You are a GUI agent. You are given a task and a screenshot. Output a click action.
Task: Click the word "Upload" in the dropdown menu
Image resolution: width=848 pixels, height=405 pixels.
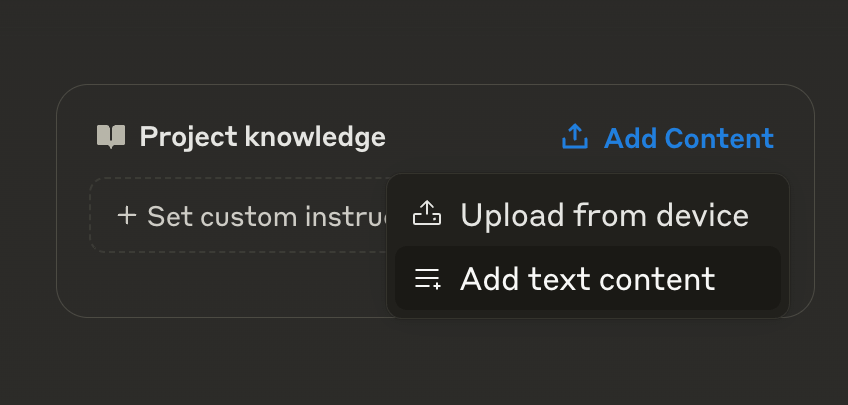512,215
